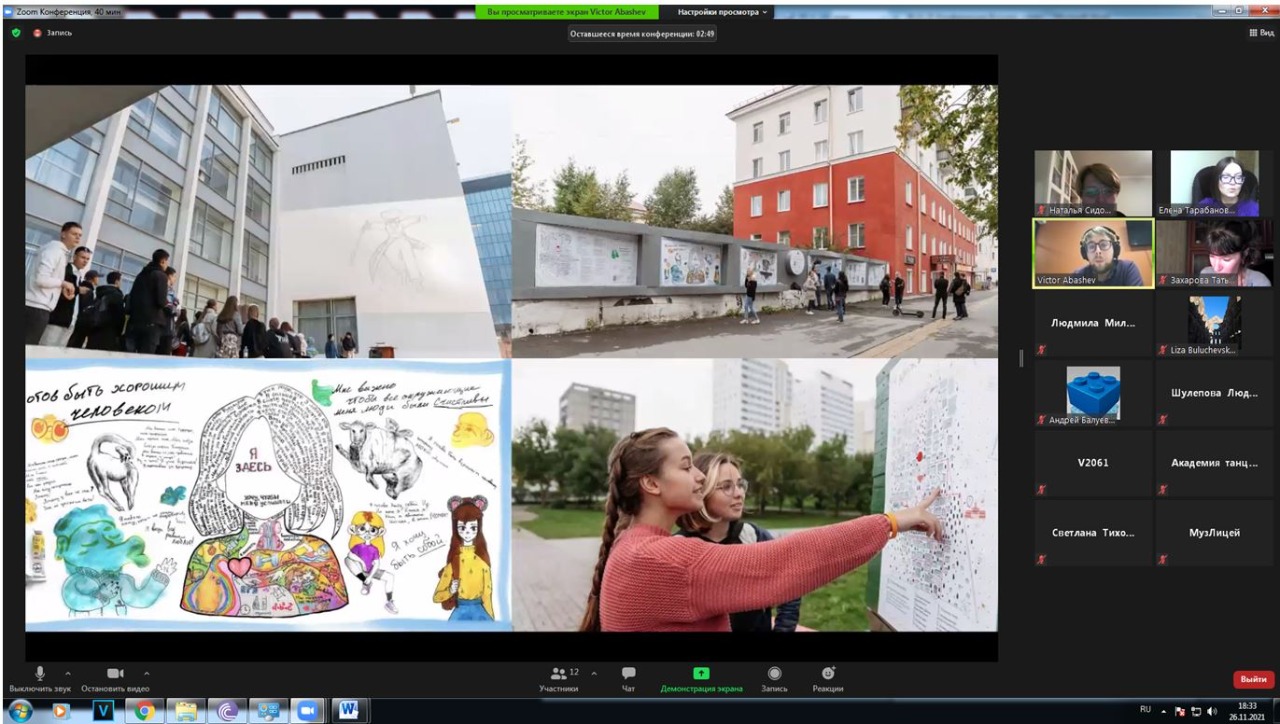Image resolution: width=1280 pixels, height=724 pixels.
Task: Click the Оставшееся время конференции timer banner
Action: pos(642,32)
